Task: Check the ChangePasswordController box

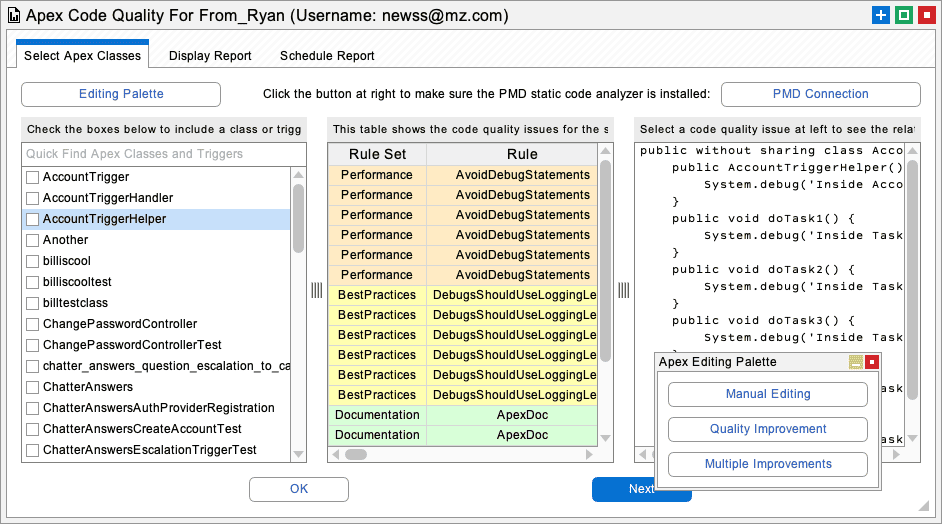Action: coord(32,324)
